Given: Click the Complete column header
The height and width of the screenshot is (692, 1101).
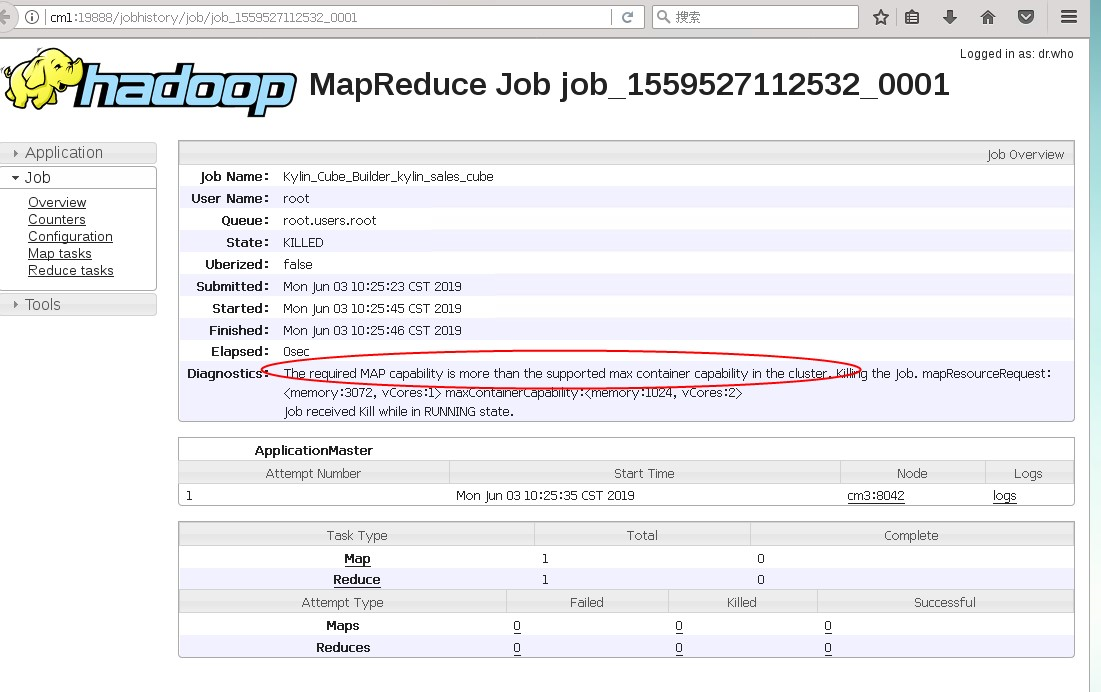Looking at the screenshot, I should pos(911,535).
